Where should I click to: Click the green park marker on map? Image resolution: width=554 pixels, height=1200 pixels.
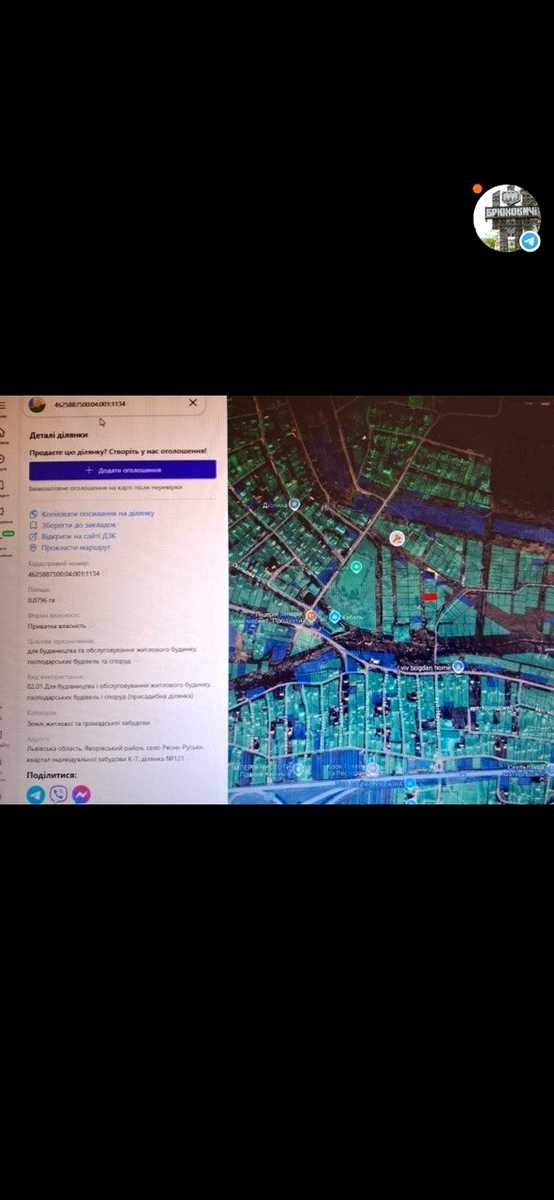pyautogui.click(x=354, y=567)
